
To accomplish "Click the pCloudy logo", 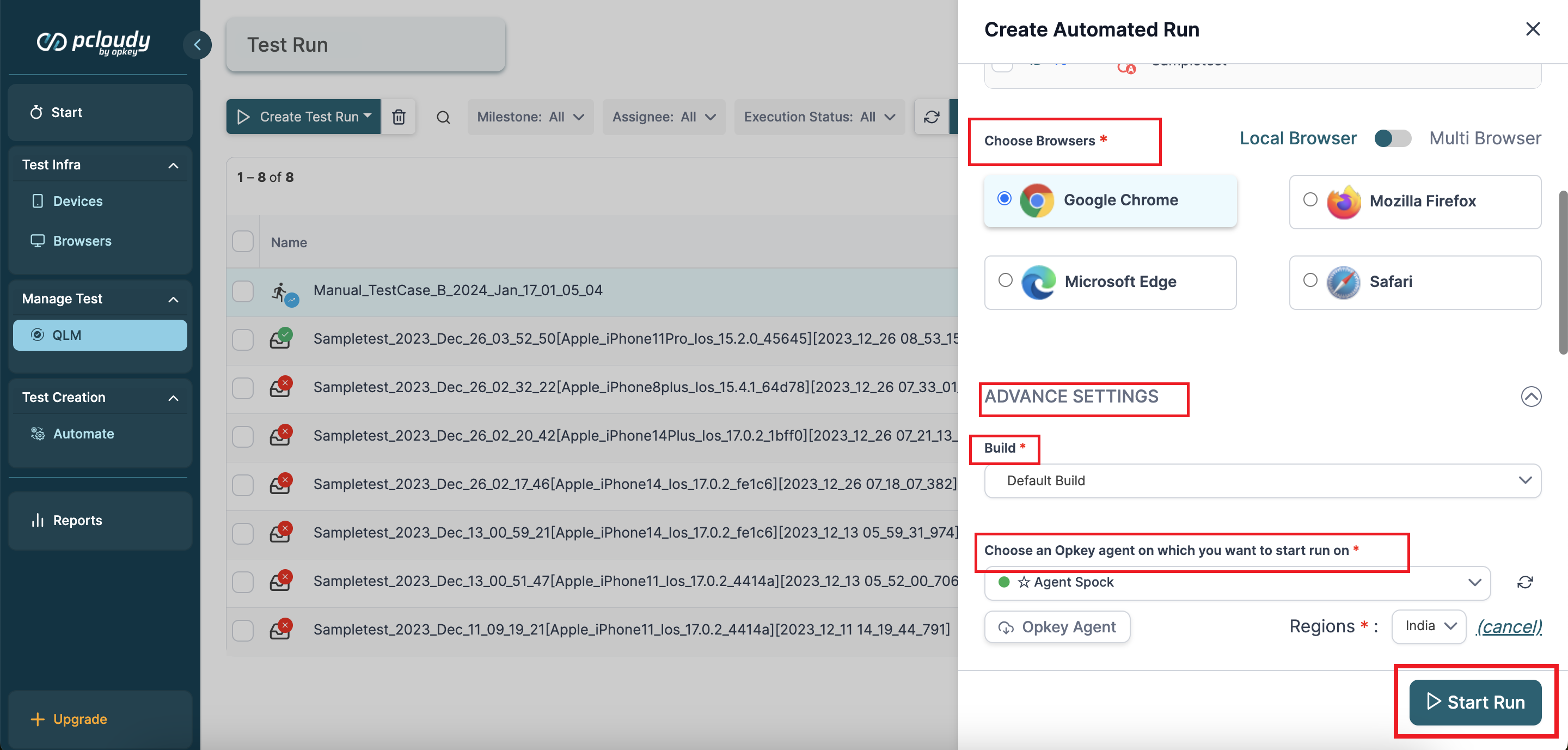I will pos(93,42).
